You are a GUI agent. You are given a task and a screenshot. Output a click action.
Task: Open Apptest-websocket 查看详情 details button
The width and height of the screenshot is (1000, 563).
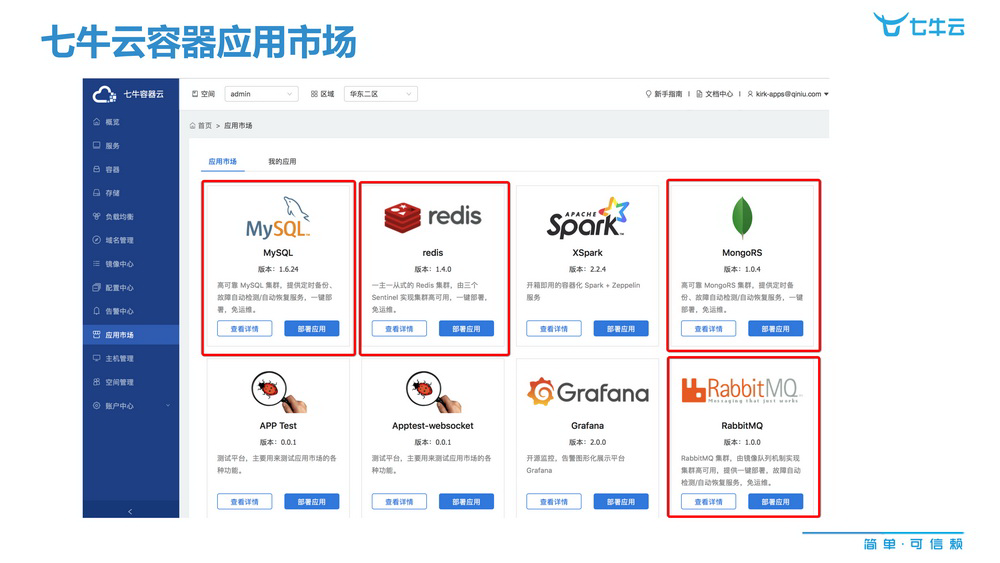(399, 502)
